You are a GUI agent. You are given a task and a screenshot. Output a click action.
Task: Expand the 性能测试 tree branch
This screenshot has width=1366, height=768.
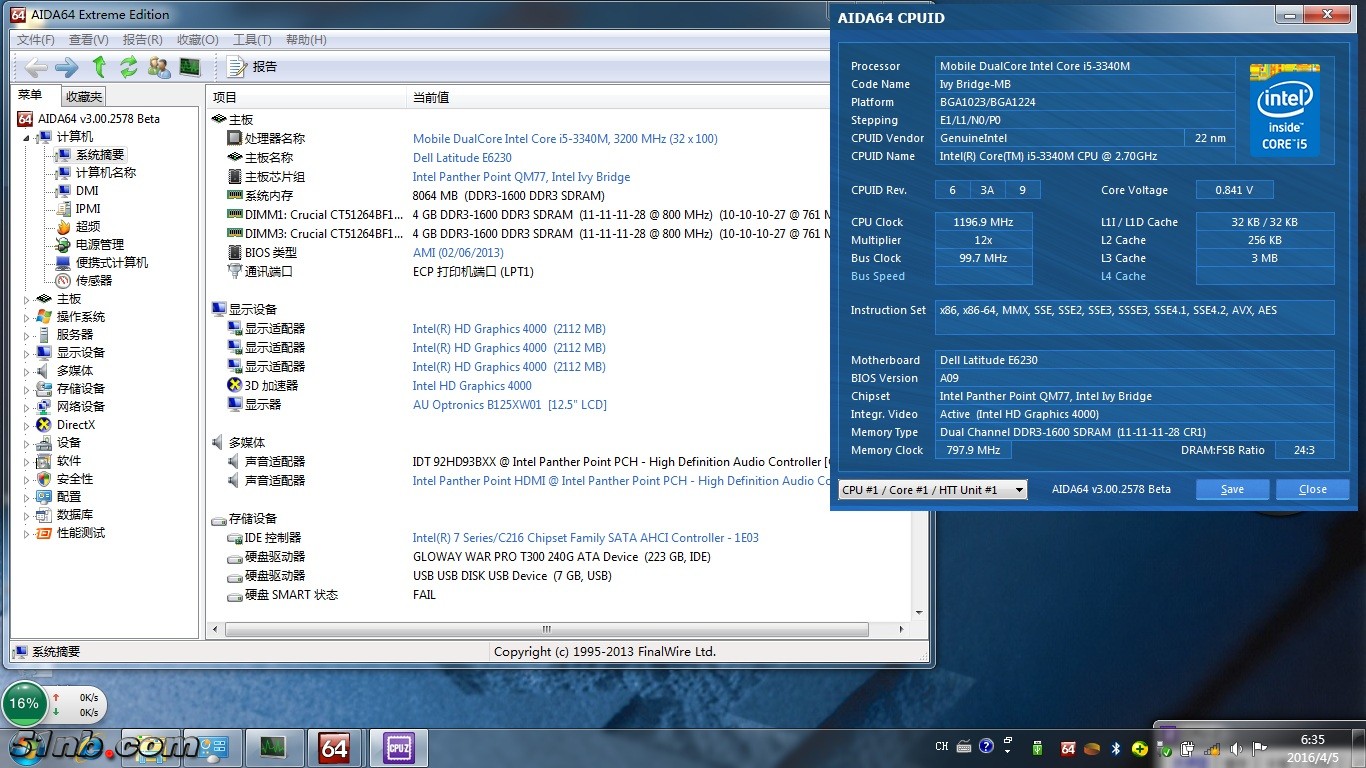(x=28, y=533)
